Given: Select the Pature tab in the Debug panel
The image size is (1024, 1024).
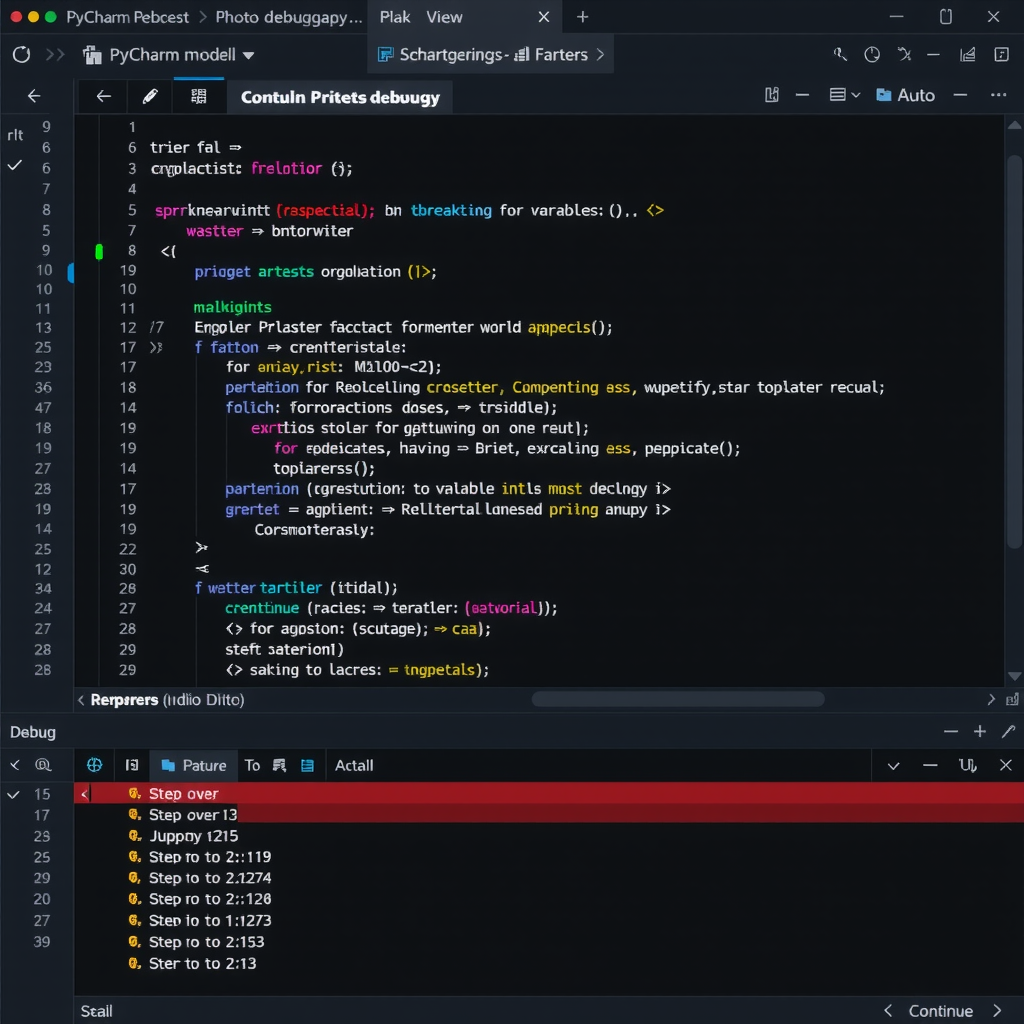Looking at the screenshot, I should click(x=193, y=764).
